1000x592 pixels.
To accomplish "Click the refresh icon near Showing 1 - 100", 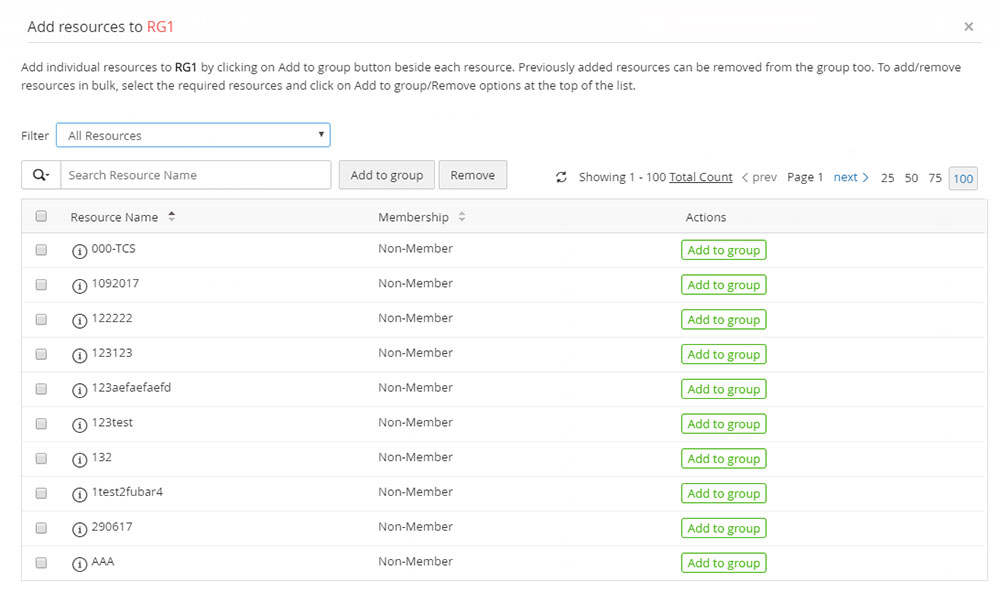I will point(561,177).
